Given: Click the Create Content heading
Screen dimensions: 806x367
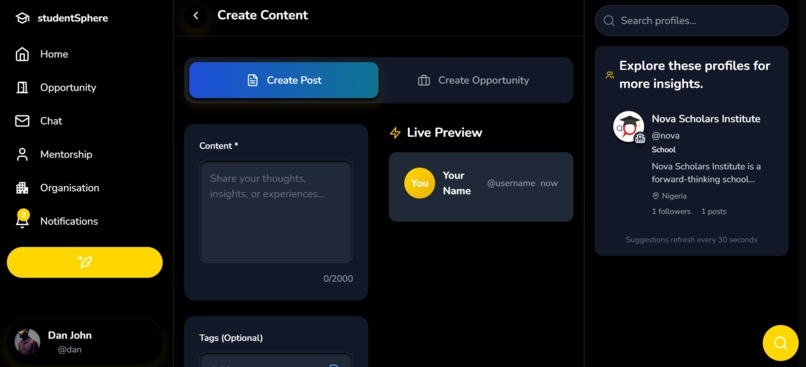Looking at the screenshot, I should click(263, 15).
